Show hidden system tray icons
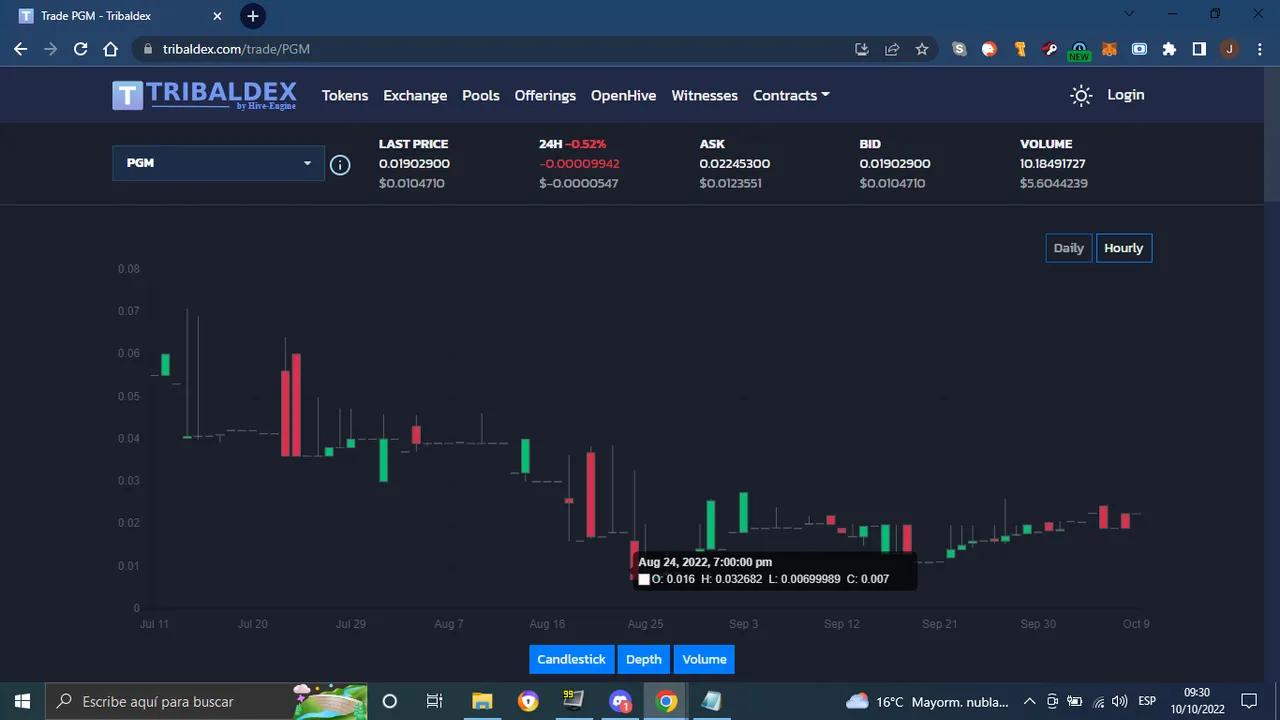1280x720 pixels. (x=1029, y=701)
